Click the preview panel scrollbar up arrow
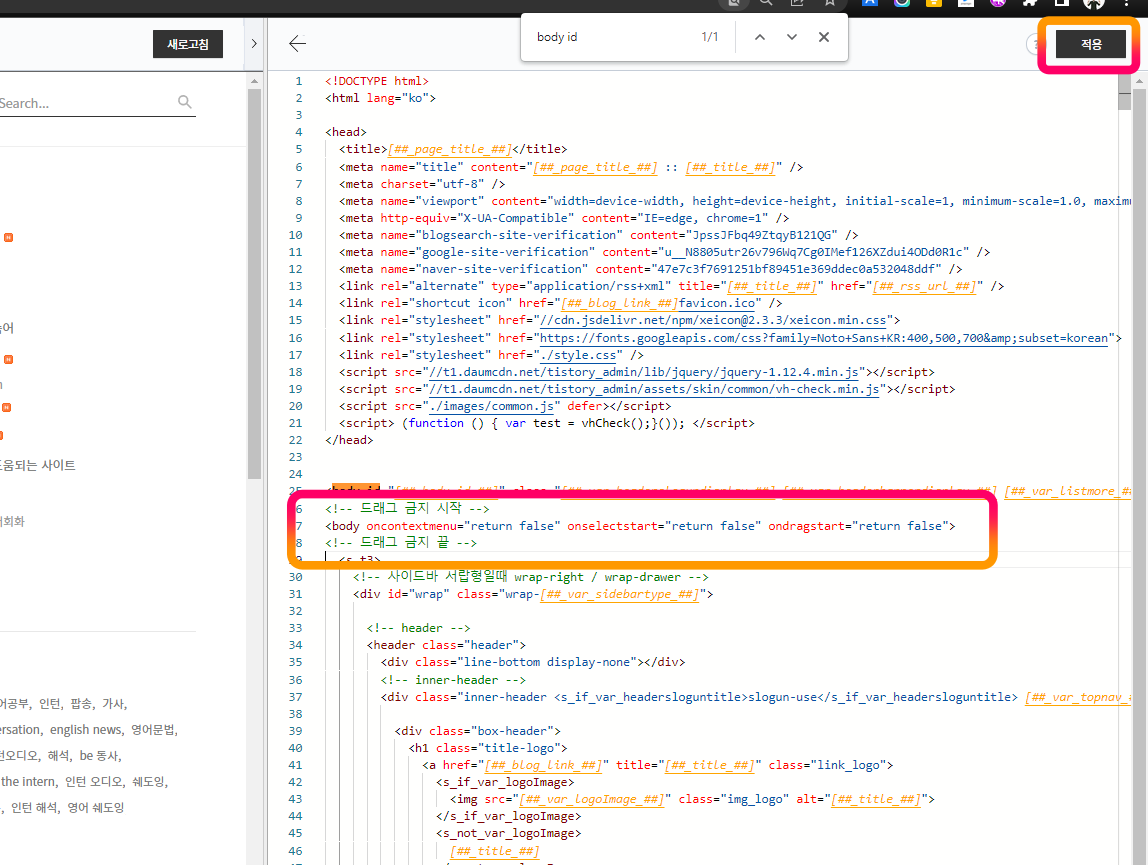Viewport: 1148px width, 865px height. [x=254, y=81]
